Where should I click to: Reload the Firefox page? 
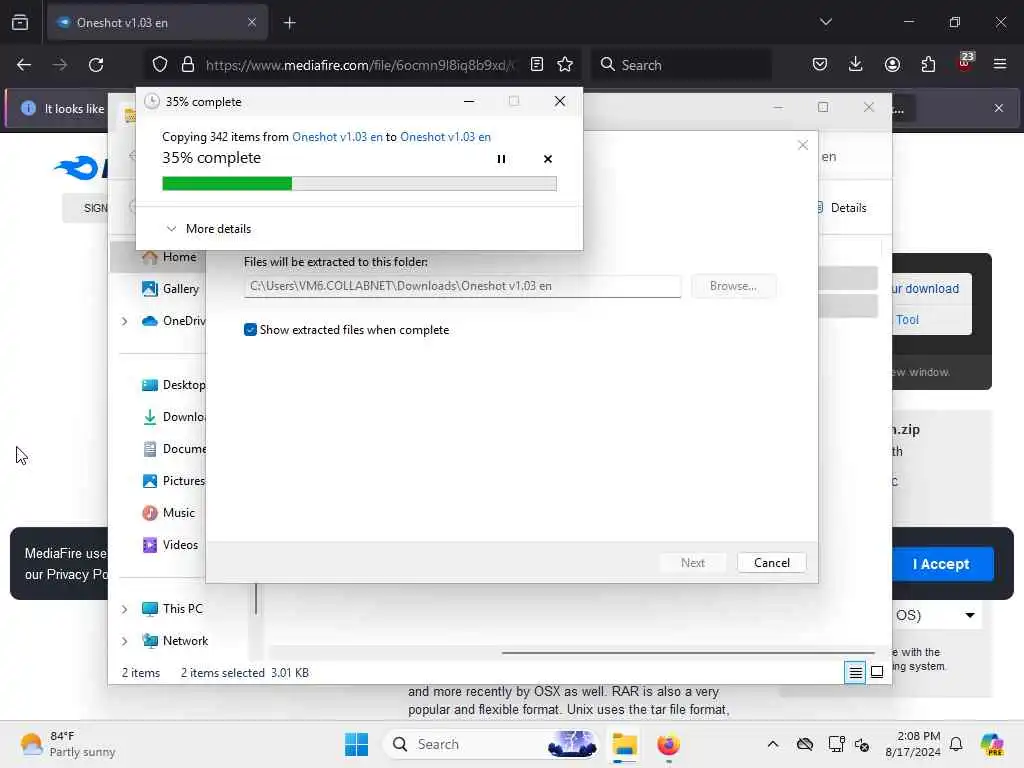tap(96, 65)
